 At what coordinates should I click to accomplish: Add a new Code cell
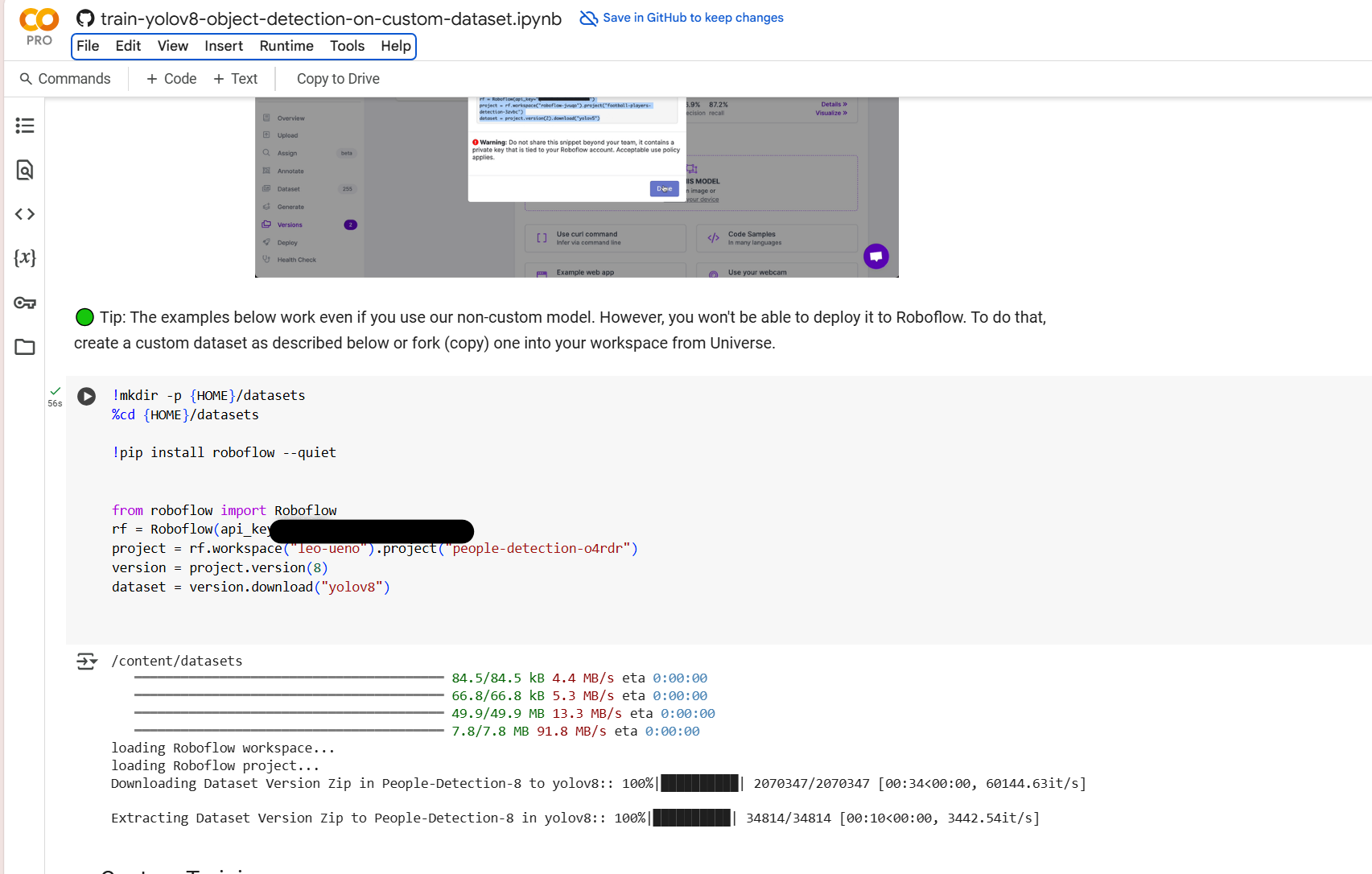click(171, 79)
